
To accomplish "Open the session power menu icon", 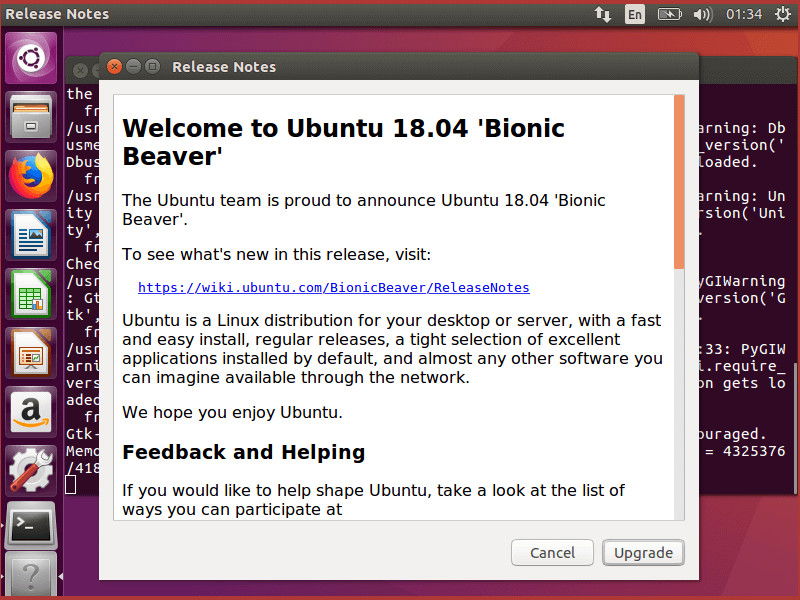I will [783, 14].
